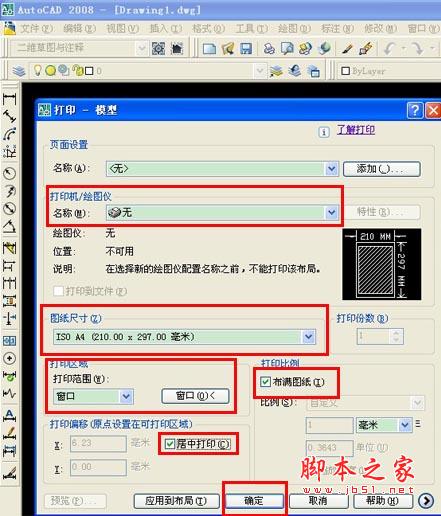Open the Layer Properties Manager icon

[x=19, y=71]
